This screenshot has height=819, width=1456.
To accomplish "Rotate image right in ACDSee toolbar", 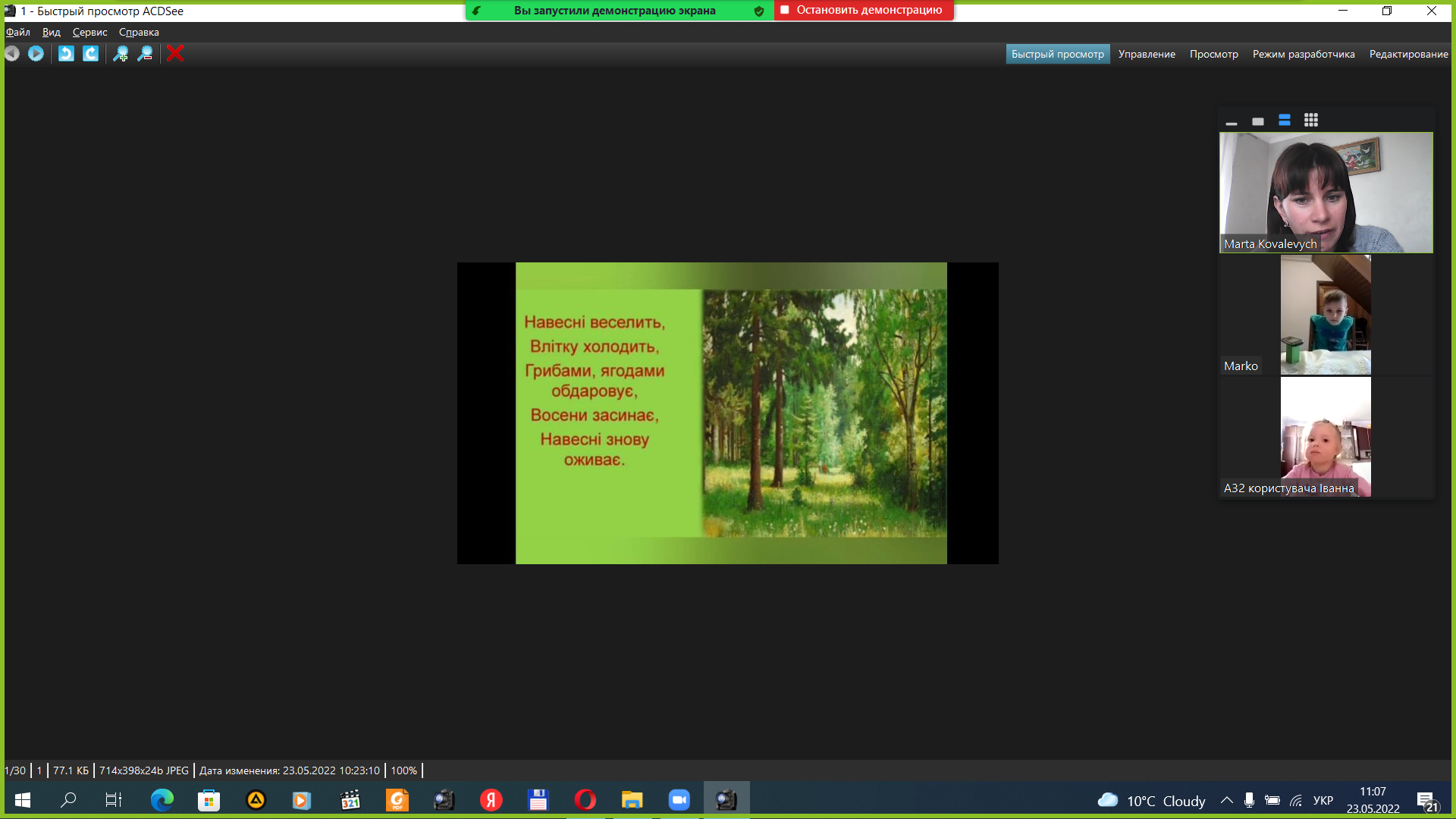I will point(90,54).
